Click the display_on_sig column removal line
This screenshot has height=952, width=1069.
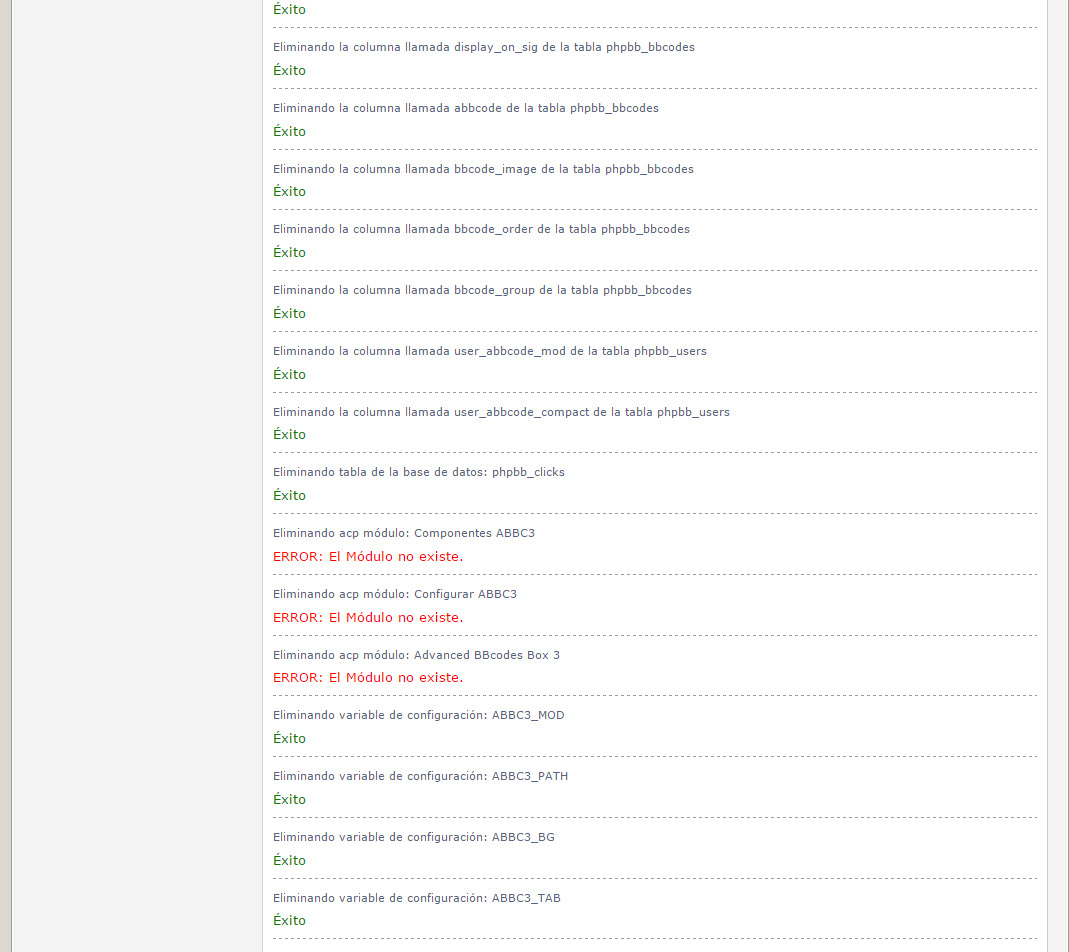click(483, 47)
